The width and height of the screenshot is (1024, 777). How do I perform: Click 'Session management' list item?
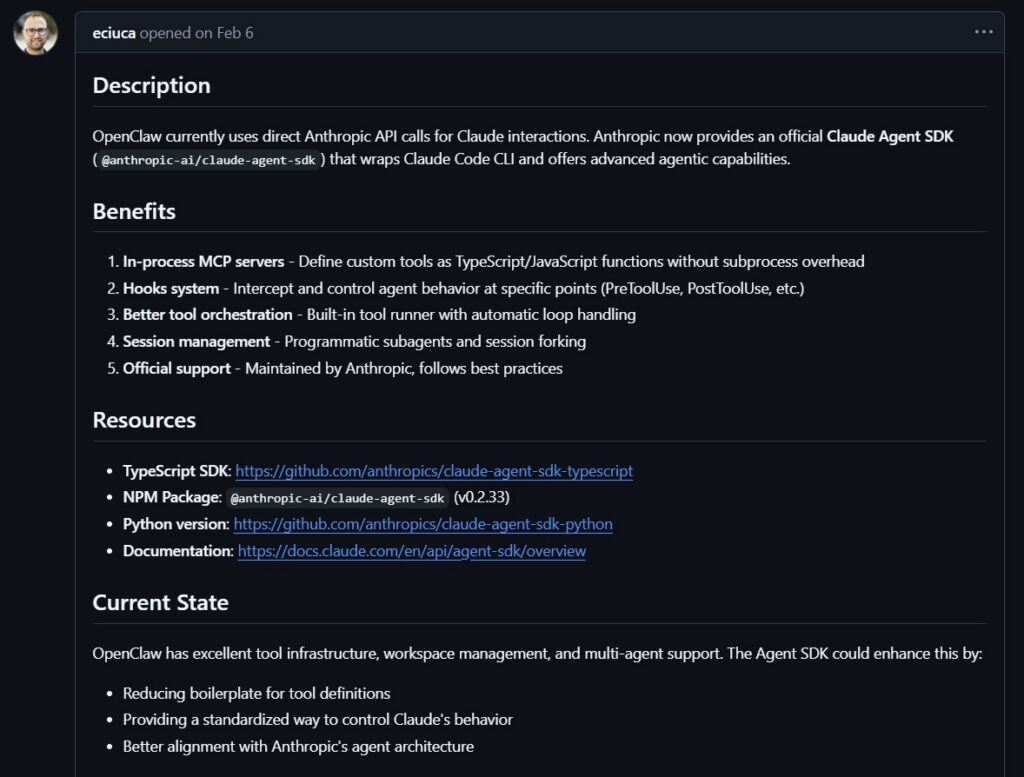point(355,341)
